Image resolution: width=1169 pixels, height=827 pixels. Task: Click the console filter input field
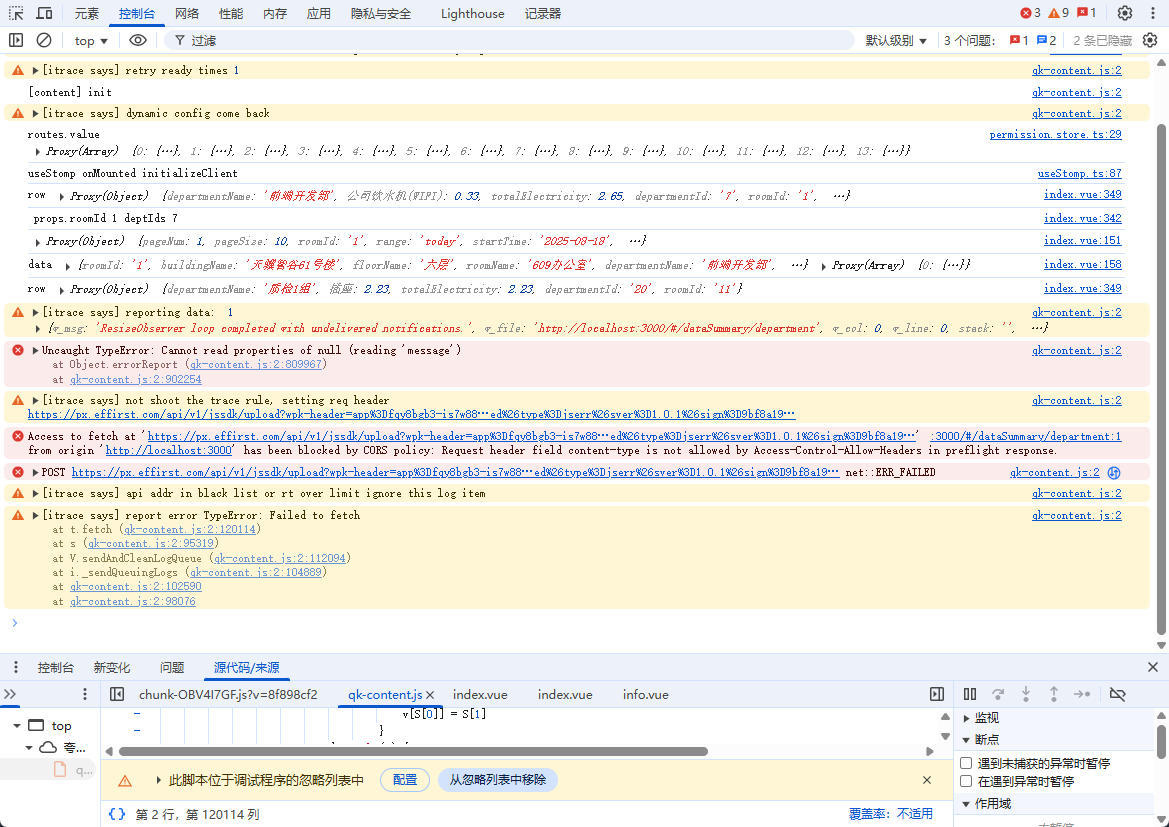click(509, 40)
